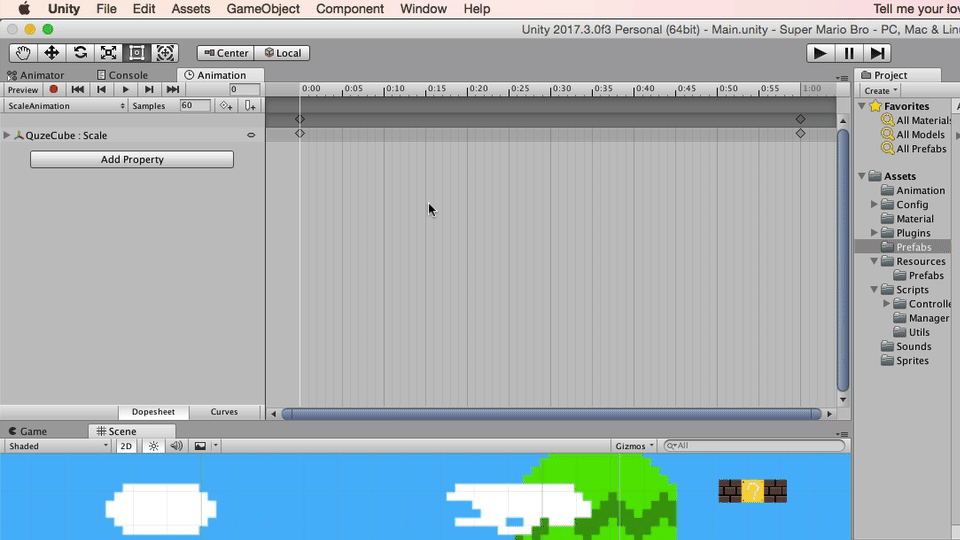Select the Rect Transform tool
The image size is (960, 540).
coord(137,53)
